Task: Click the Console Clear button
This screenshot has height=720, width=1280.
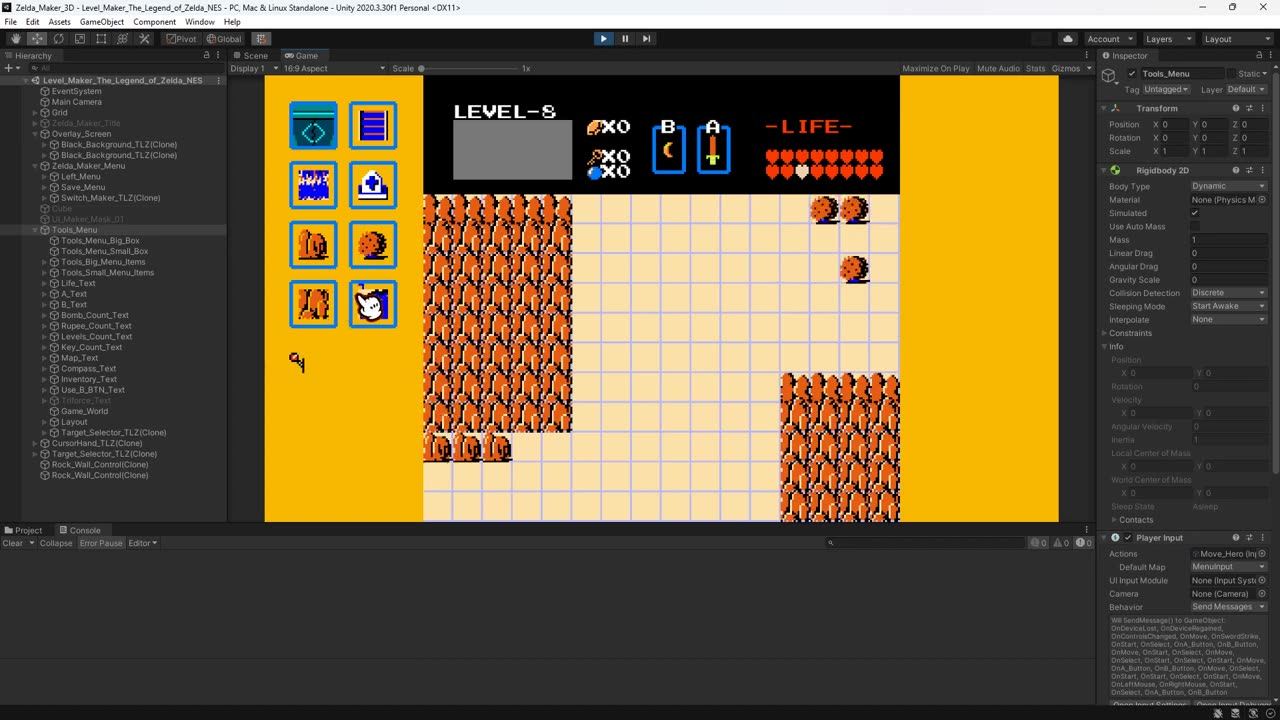Action: 12,543
